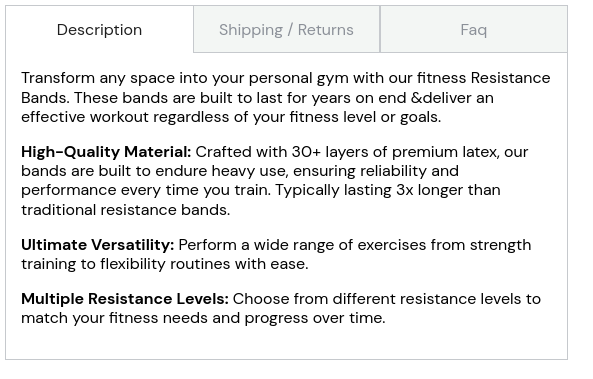
Task: Click the bold Ultimate Versatility heading
Action: click(x=98, y=245)
